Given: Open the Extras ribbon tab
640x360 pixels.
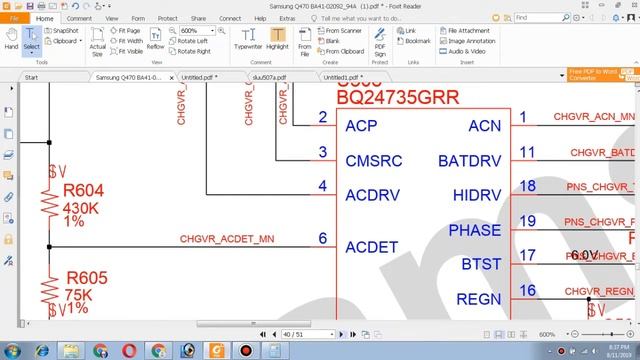Looking at the screenshot, I should 287,18.
